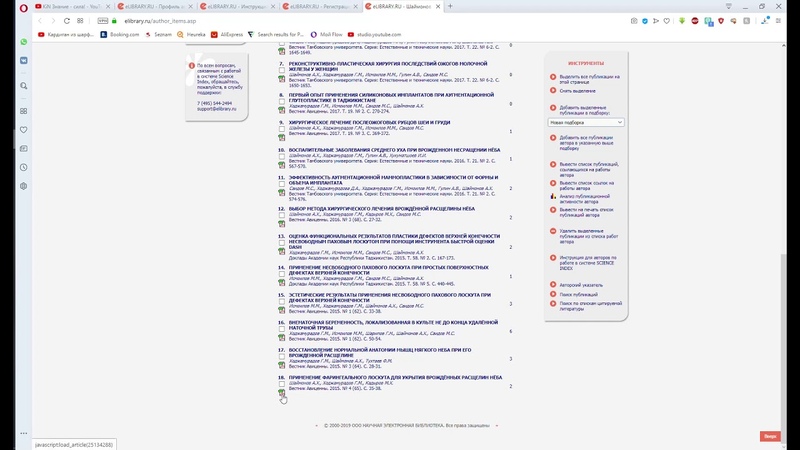Check the box for publication 18
The width and height of the screenshot is (800, 450).
click(x=282, y=384)
